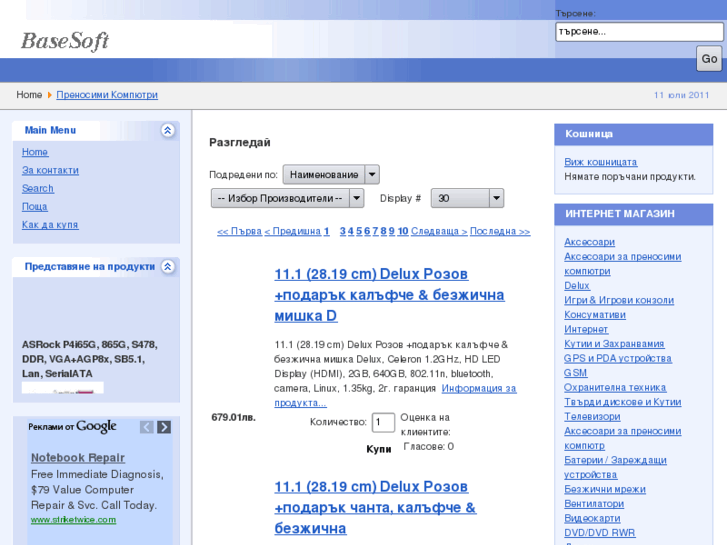Screen dimensions: 727x545
Task: Open the Наименование sort dropdown
Action: click(331, 174)
